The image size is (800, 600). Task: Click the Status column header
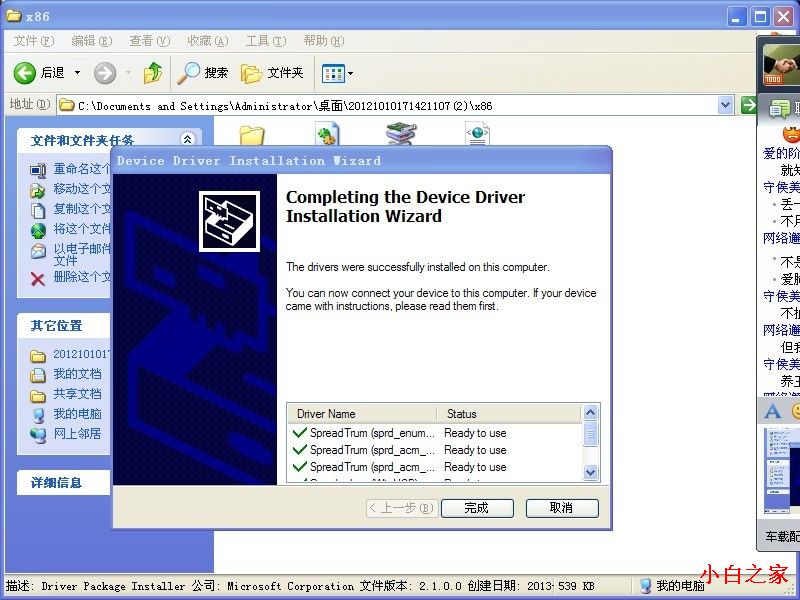[509, 414]
